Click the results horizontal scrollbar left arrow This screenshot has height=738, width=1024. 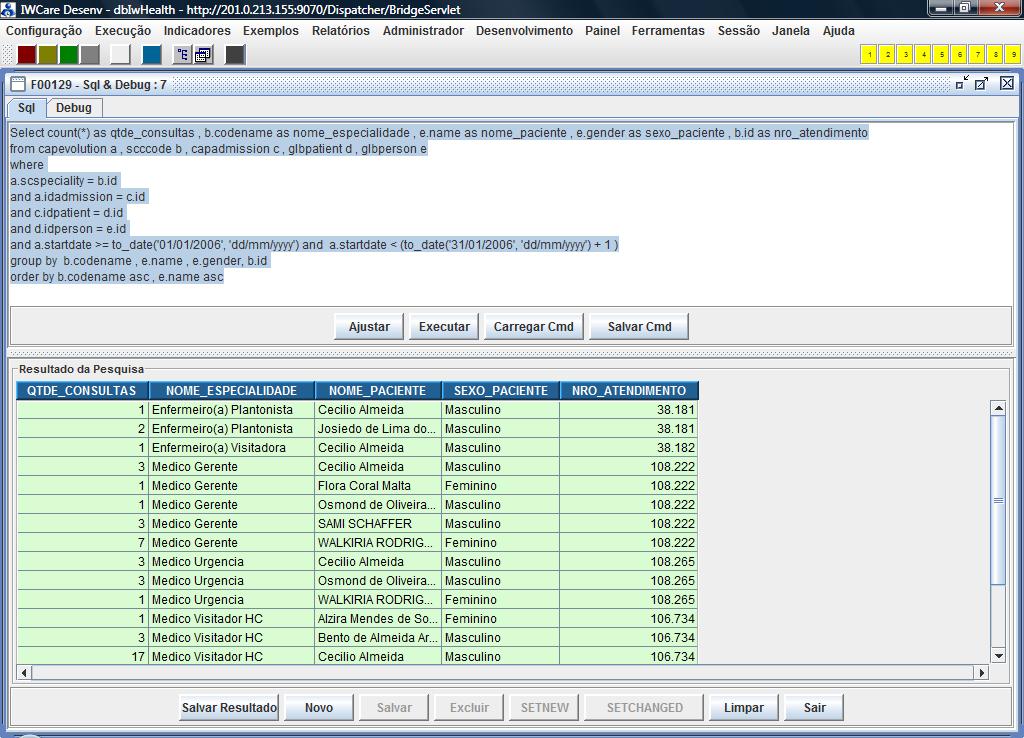pyautogui.click(x=24, y=672)
